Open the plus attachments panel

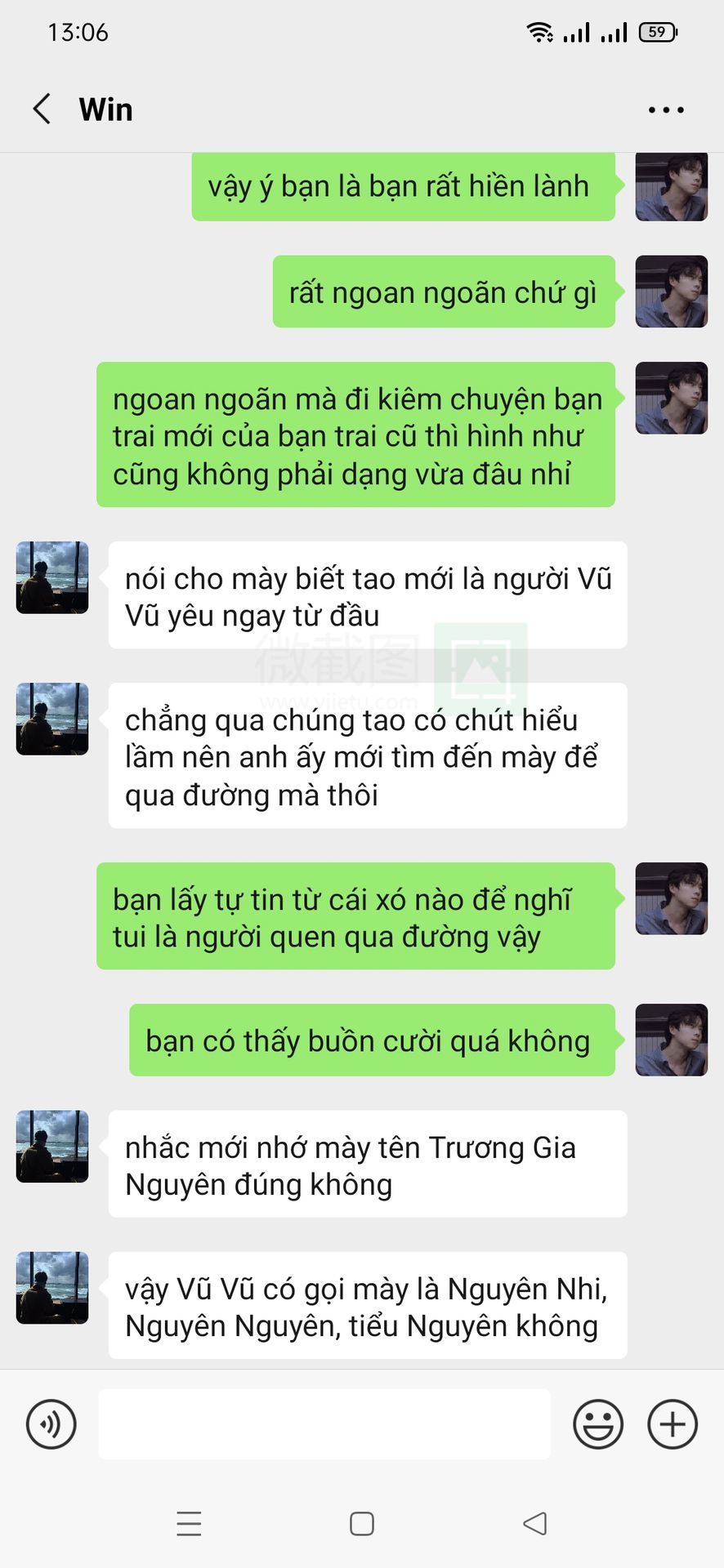click(673, 1424)
